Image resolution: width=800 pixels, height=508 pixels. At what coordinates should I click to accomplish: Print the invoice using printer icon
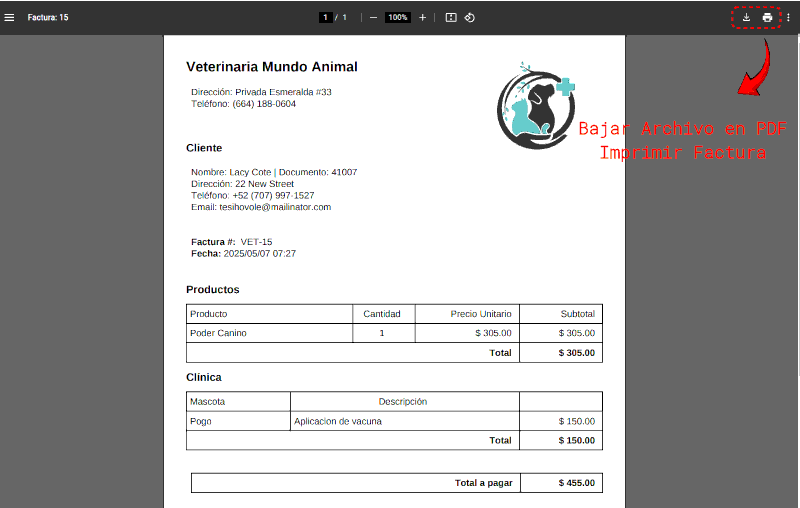[x=767, y=17]
